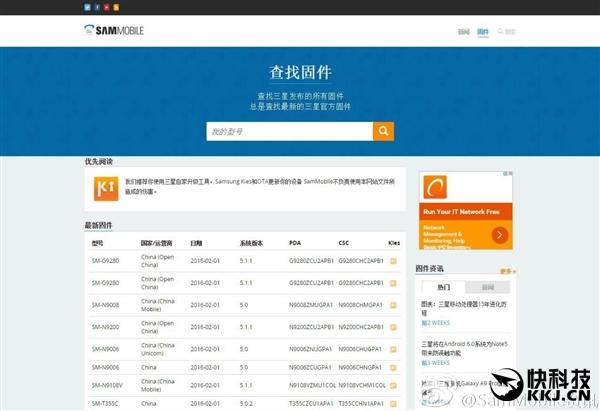Click CSC value N9200CHC2APB1
This screenshot has width=600, height=411.
pos(361,327)
